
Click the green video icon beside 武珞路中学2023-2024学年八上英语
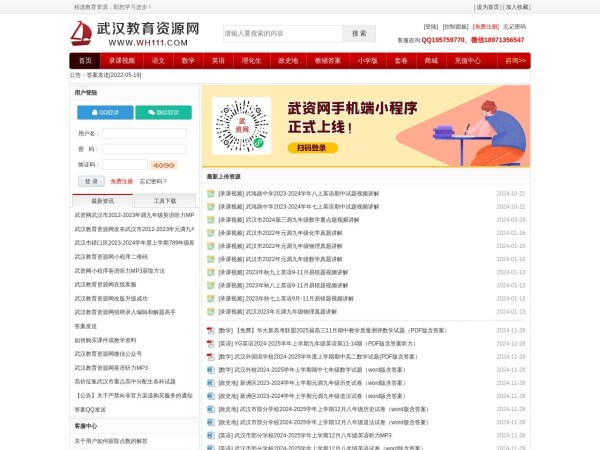(x=210, y=193)
